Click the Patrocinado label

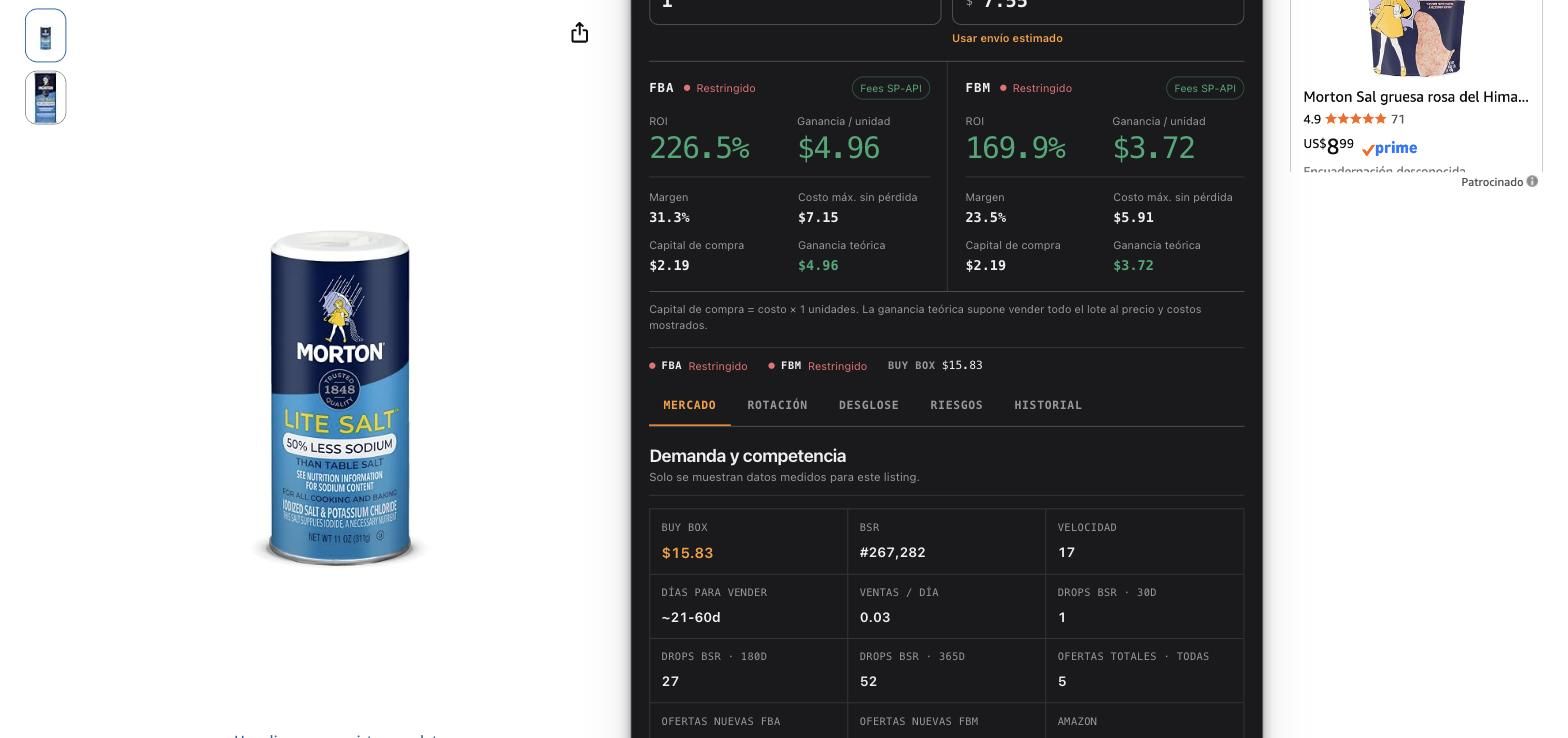pos(1492,182)
